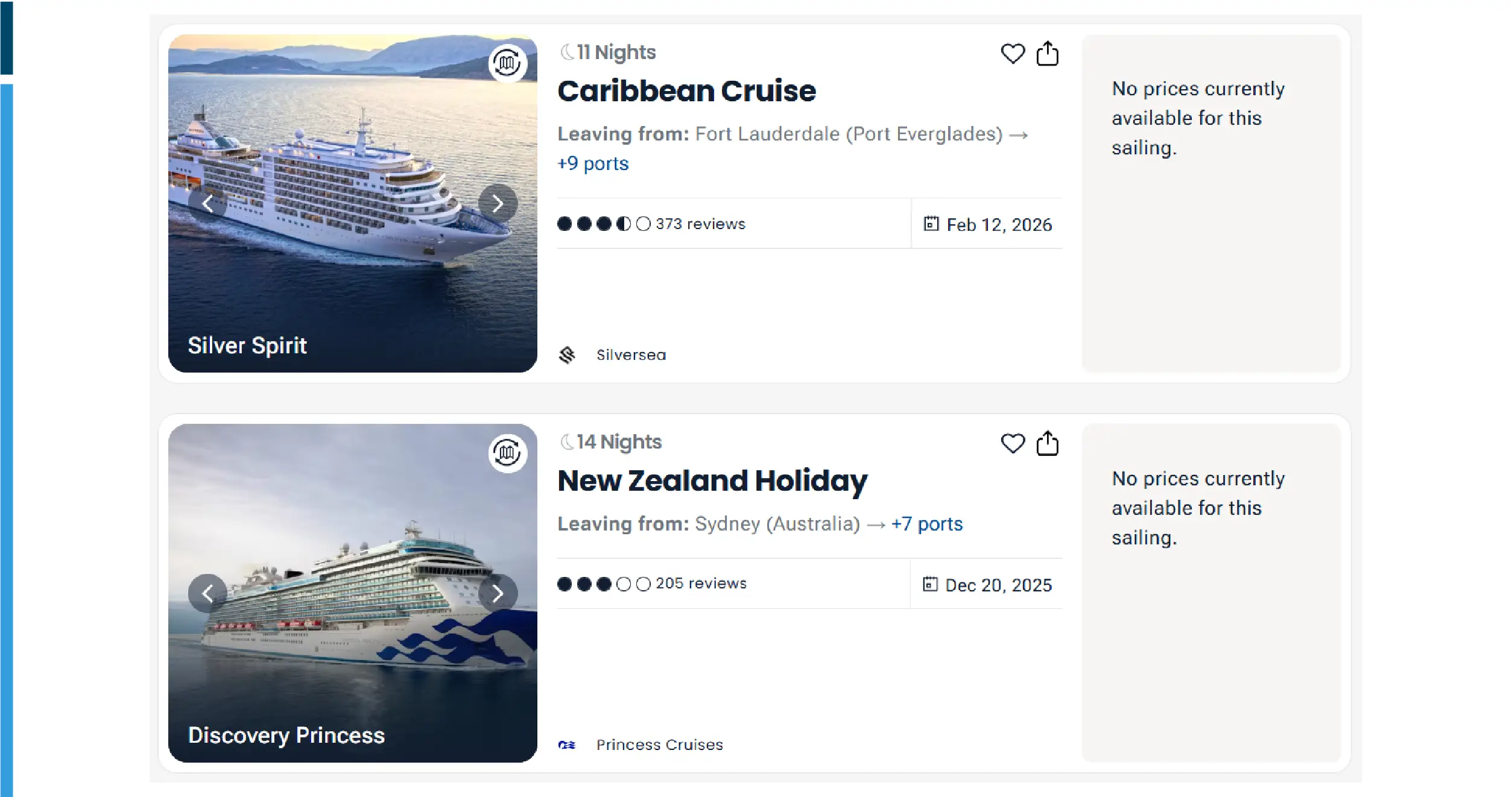Click the Feb 12, 2026 sailing date
Viewport: 1512px width, 797px height.
(998, 225)
